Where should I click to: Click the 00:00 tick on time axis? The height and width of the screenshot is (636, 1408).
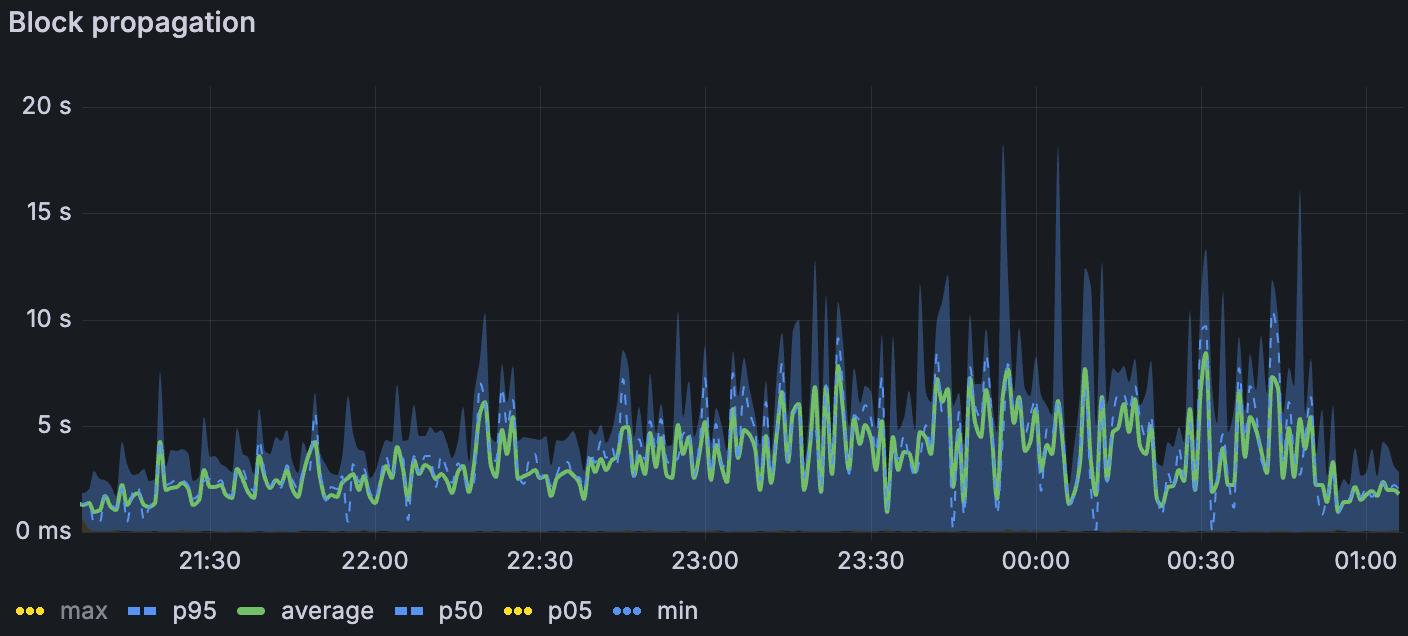(x=1035, y=561)
